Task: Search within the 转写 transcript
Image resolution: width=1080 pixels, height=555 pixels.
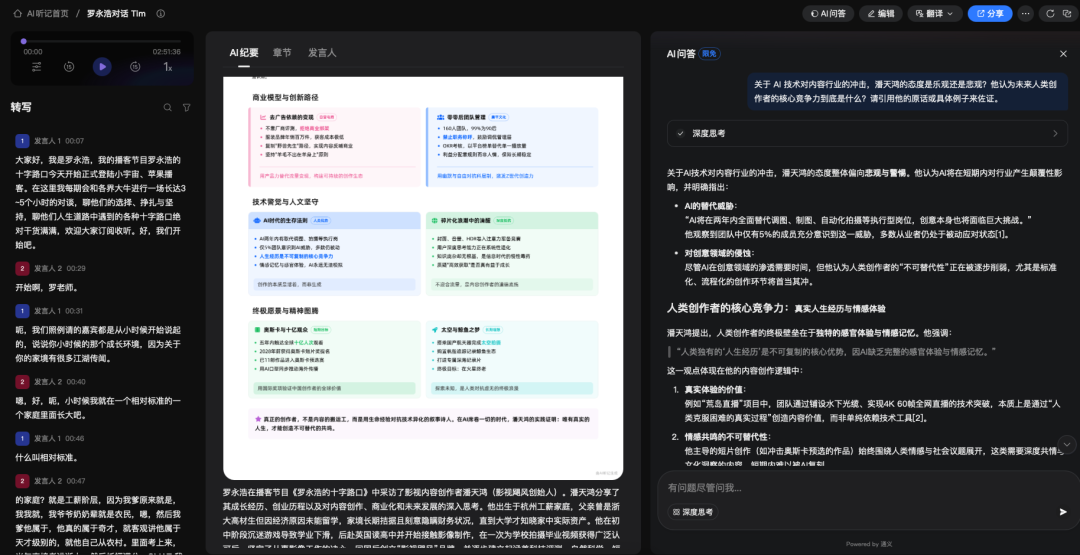Action: (168, 107)
